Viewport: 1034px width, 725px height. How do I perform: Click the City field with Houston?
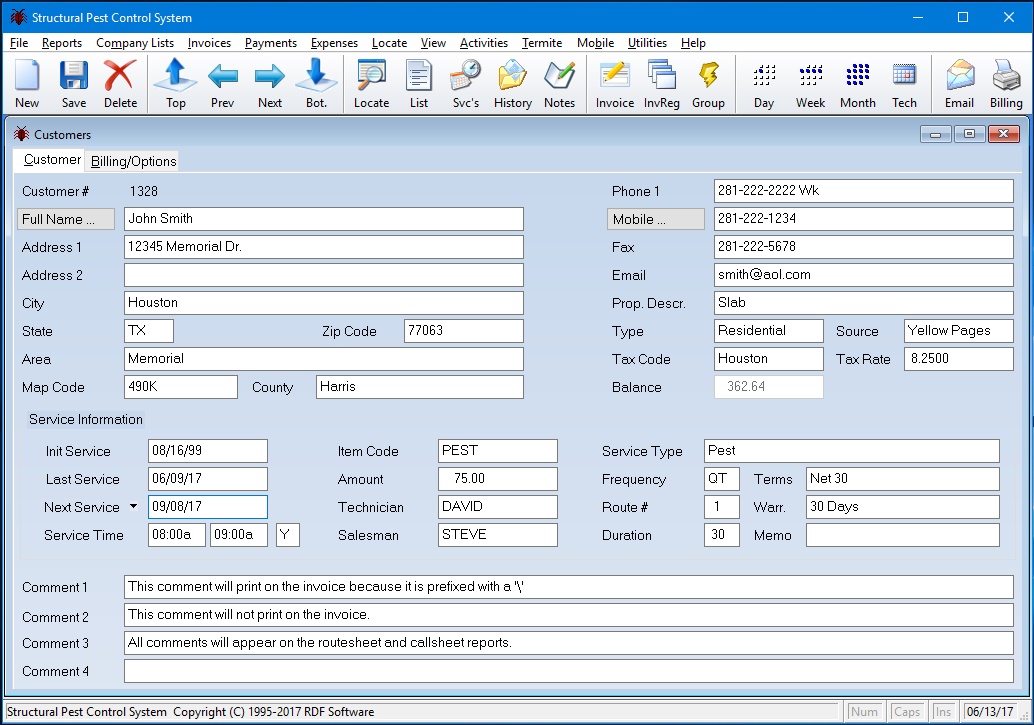[x=324, y=303]
